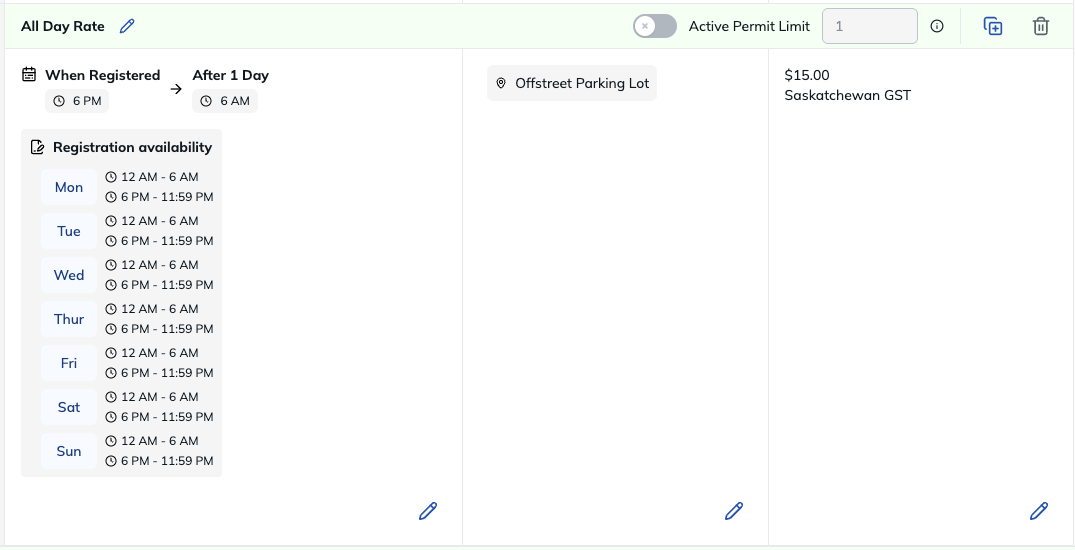
Task: Edit the All Day Rate name
Action: 127,26
